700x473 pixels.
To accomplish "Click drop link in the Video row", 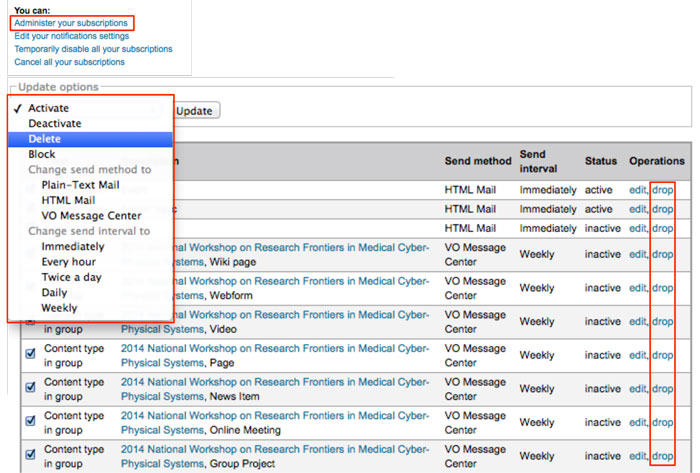I will point(662,321).
